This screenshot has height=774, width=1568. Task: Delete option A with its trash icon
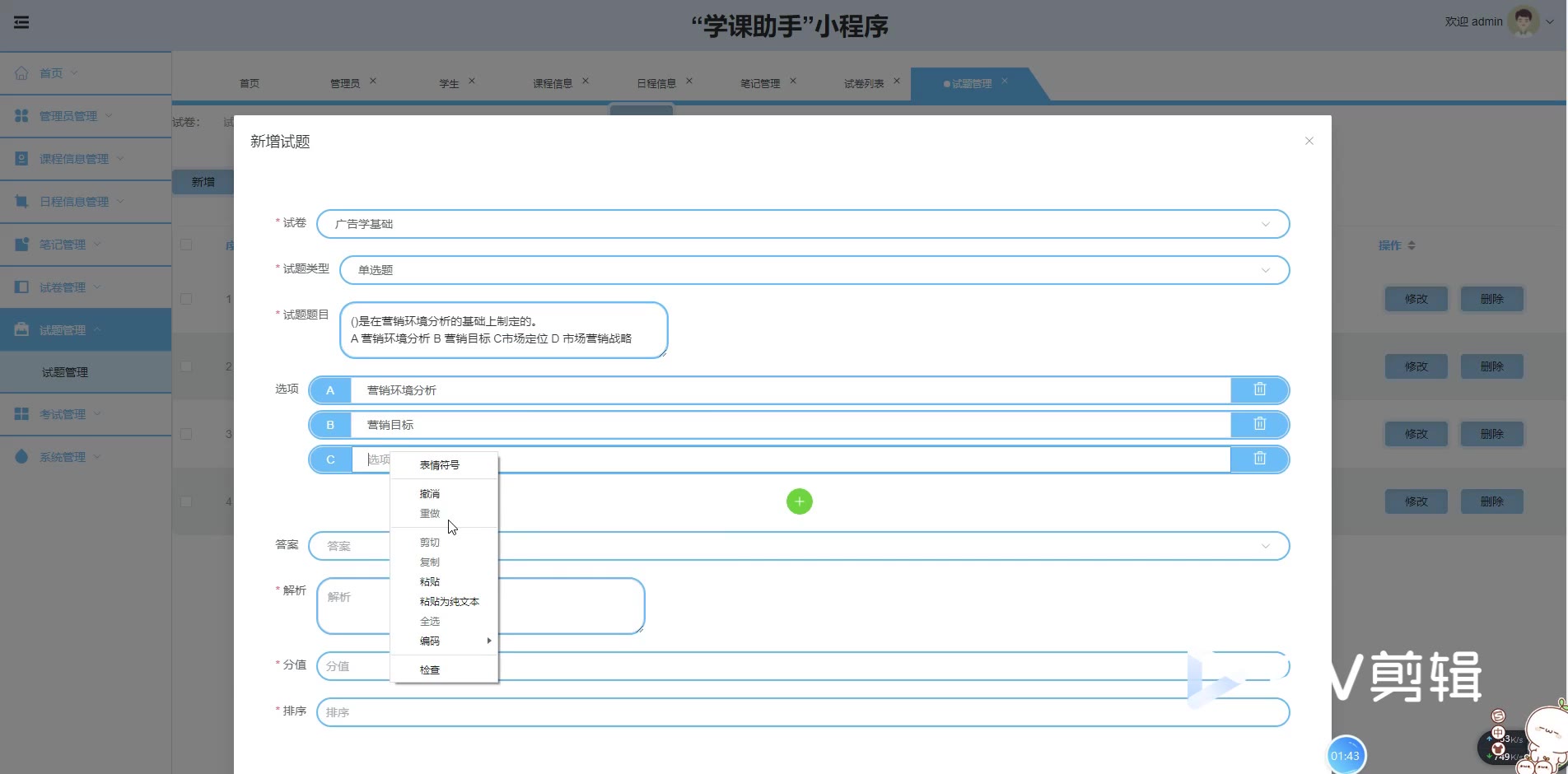[1259, 389]
